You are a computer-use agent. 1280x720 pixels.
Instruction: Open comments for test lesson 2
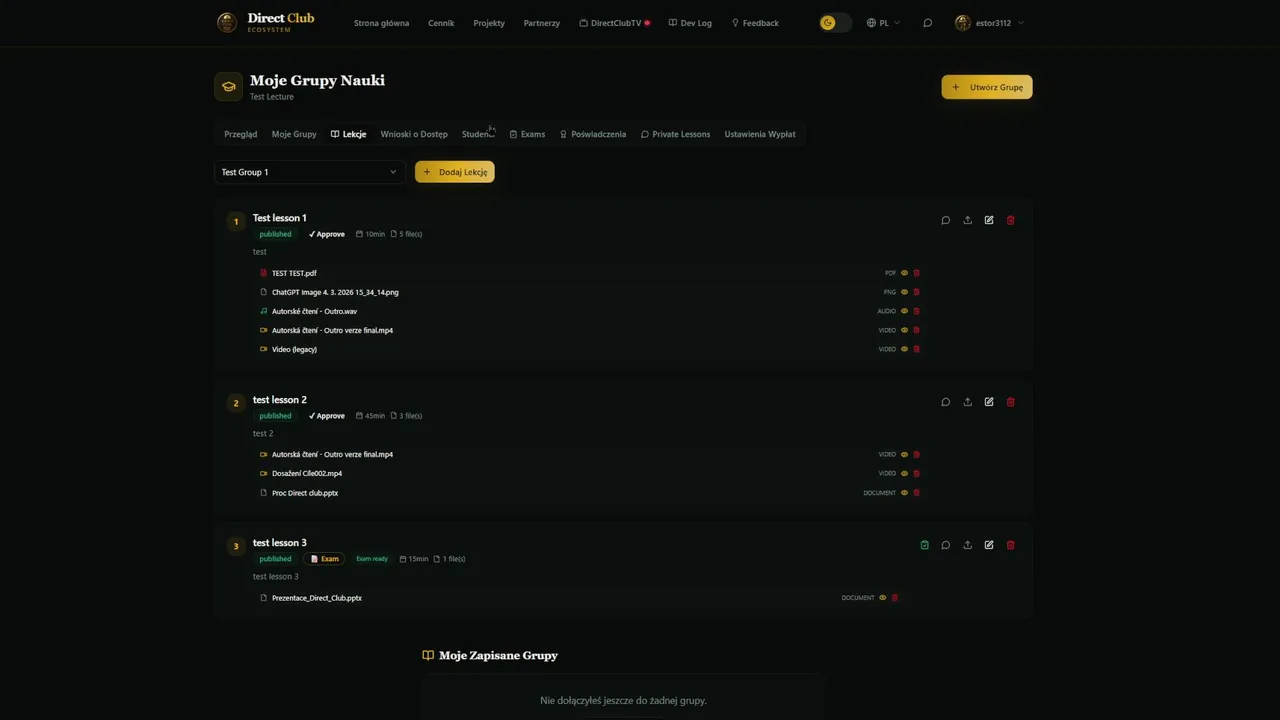pyautogui.click(x=945, y=402)
